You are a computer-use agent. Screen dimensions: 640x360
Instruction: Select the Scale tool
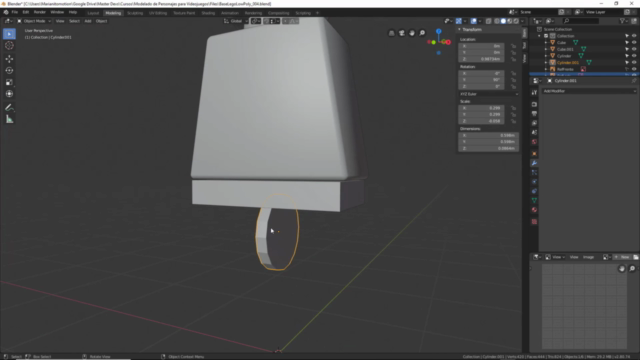[x=9, y=82]
